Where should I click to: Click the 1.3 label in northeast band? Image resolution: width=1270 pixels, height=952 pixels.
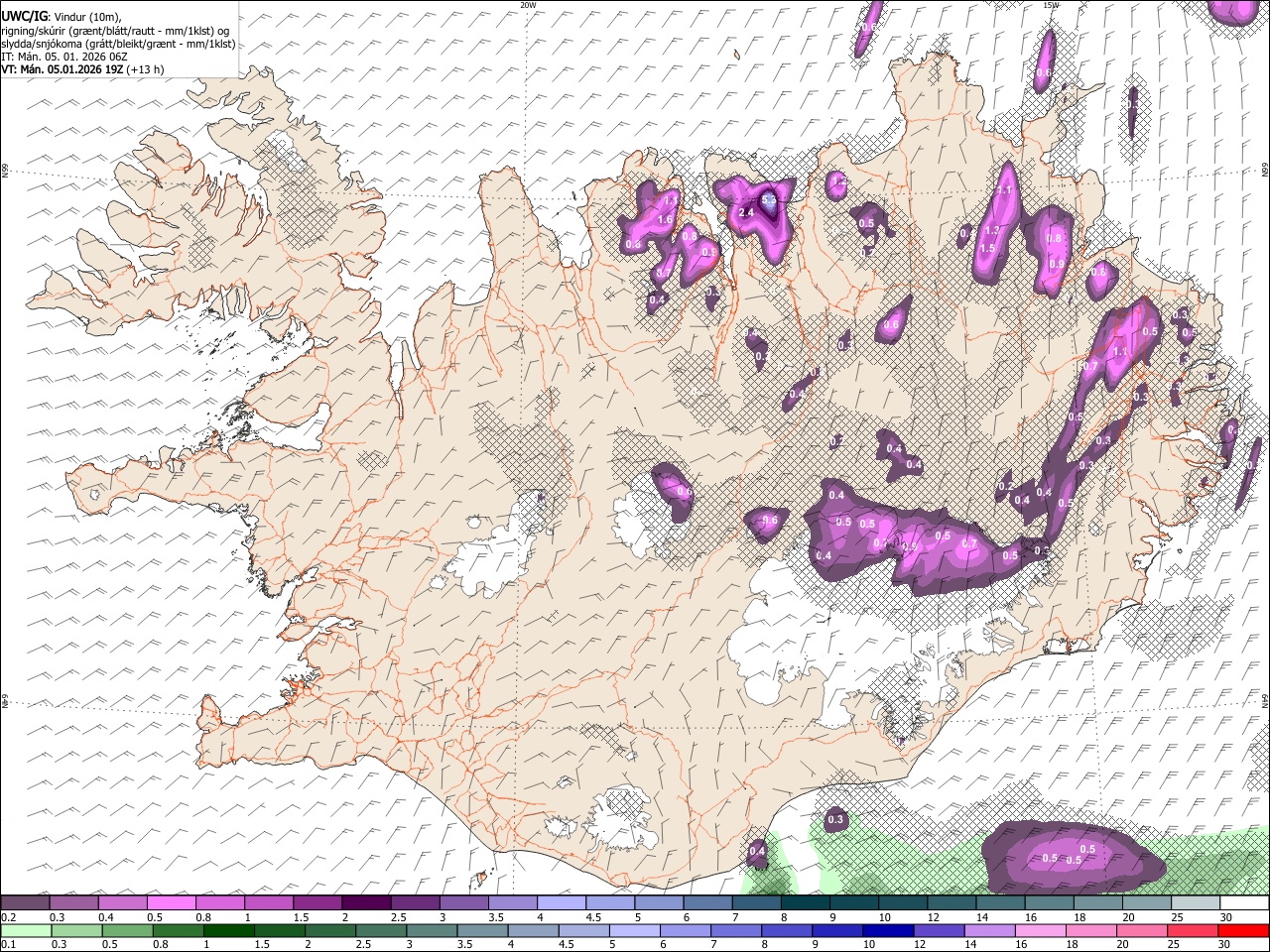pos(990,230)
